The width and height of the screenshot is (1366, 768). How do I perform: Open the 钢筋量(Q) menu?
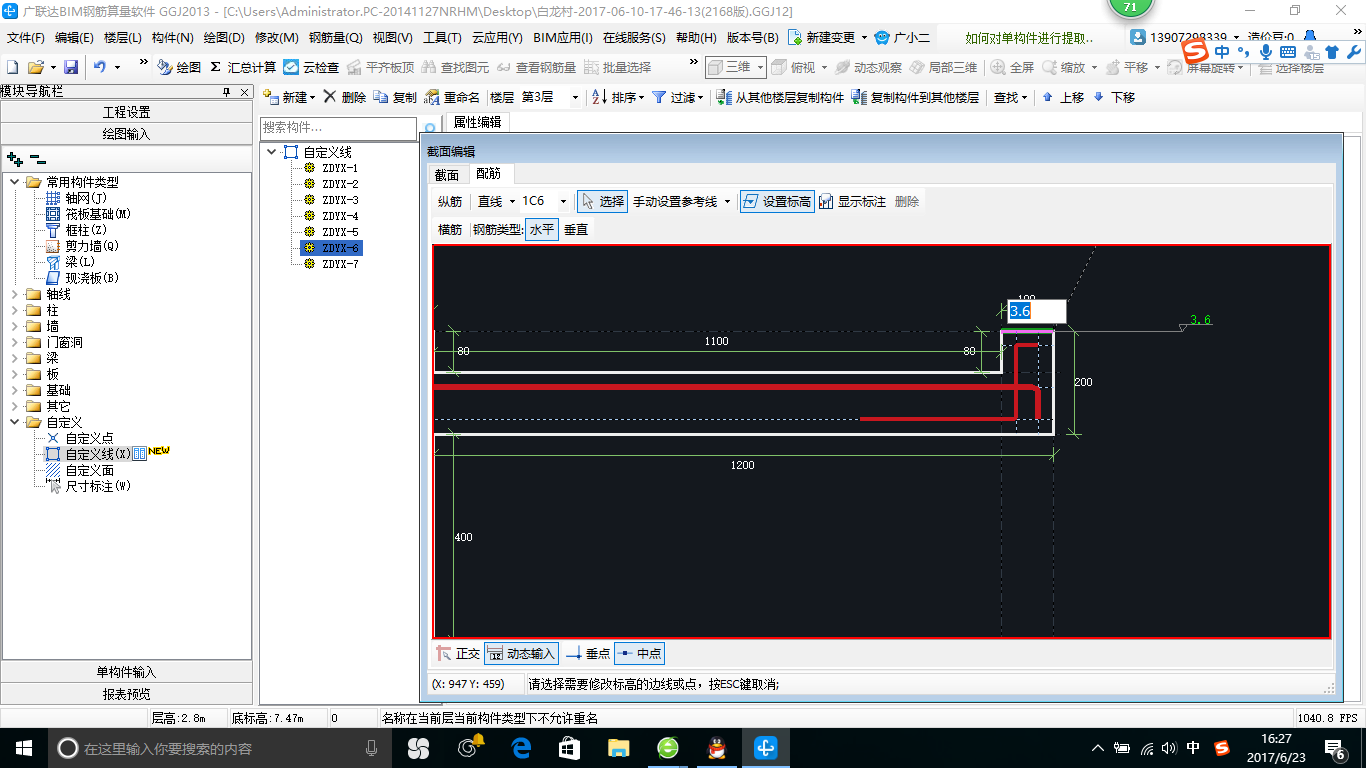(335, 37)
